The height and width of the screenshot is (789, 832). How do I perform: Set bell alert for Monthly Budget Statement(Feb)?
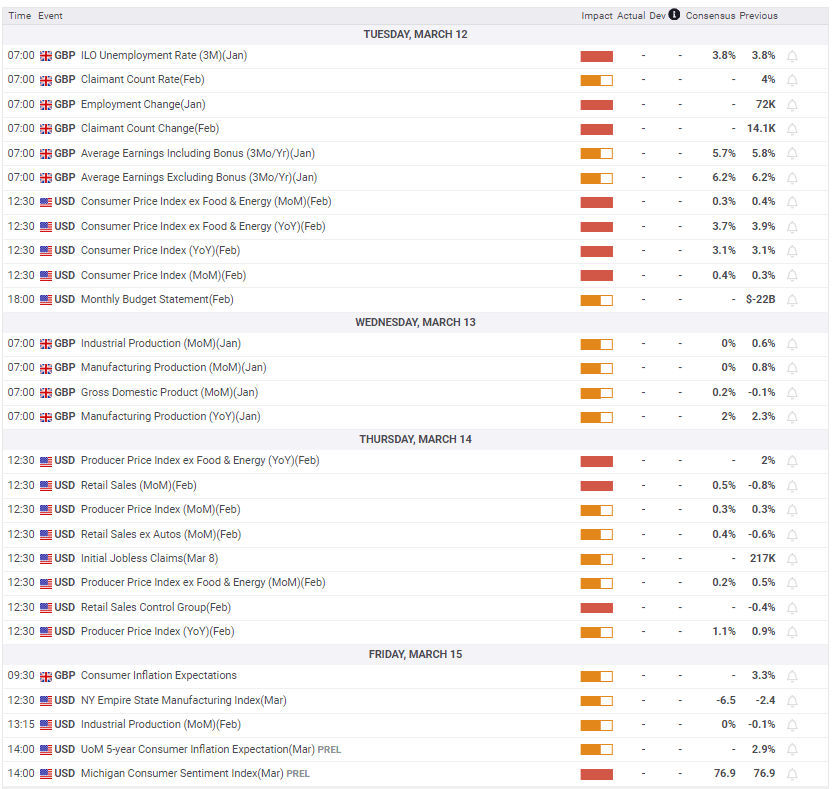[792, 300]
